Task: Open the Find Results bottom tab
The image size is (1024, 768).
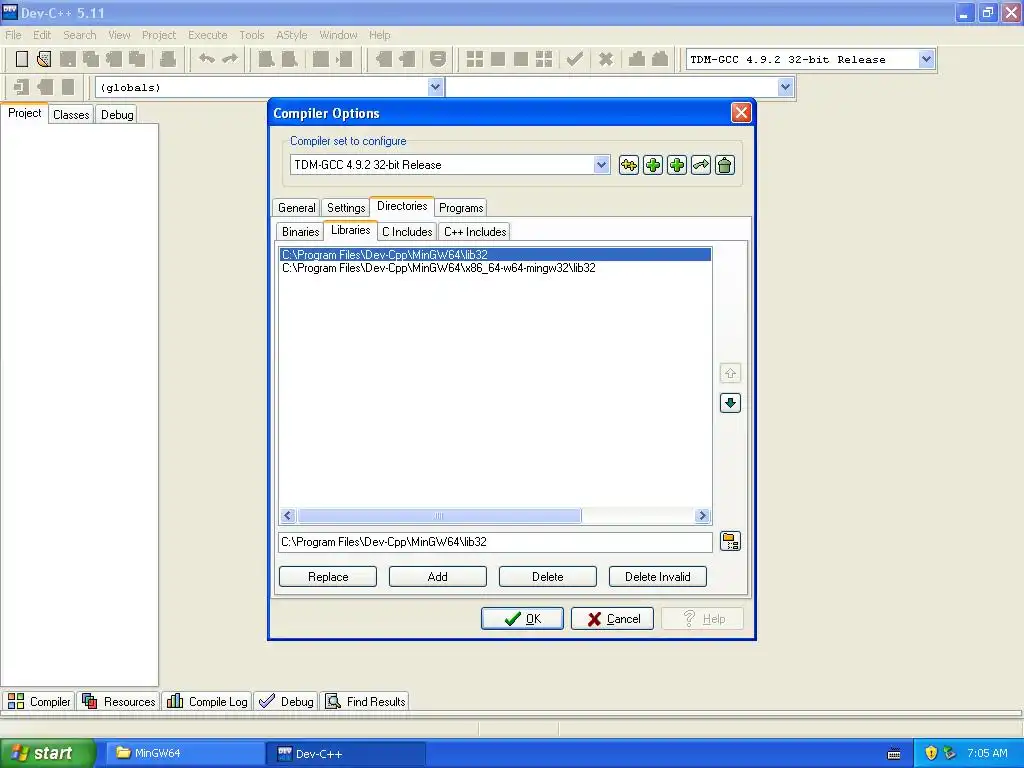Action: [x=366, y=701]
